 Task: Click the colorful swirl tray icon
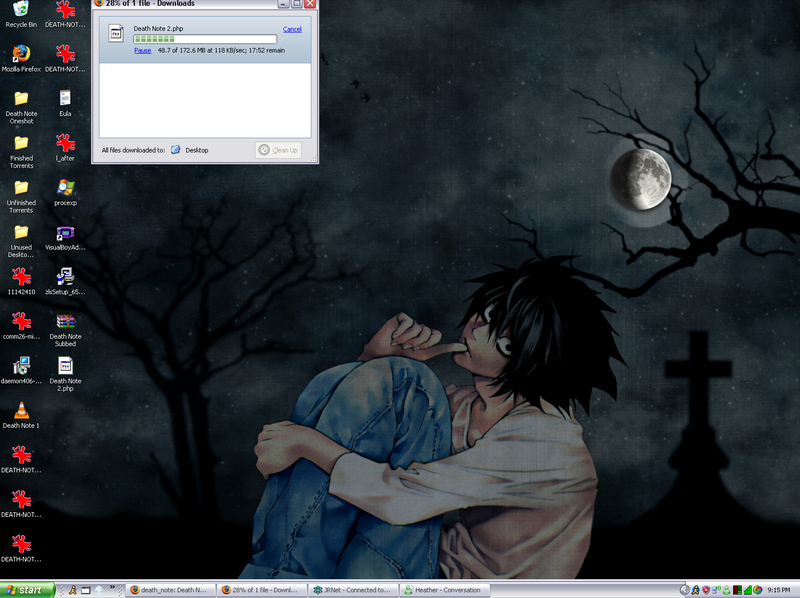(758, 590)
